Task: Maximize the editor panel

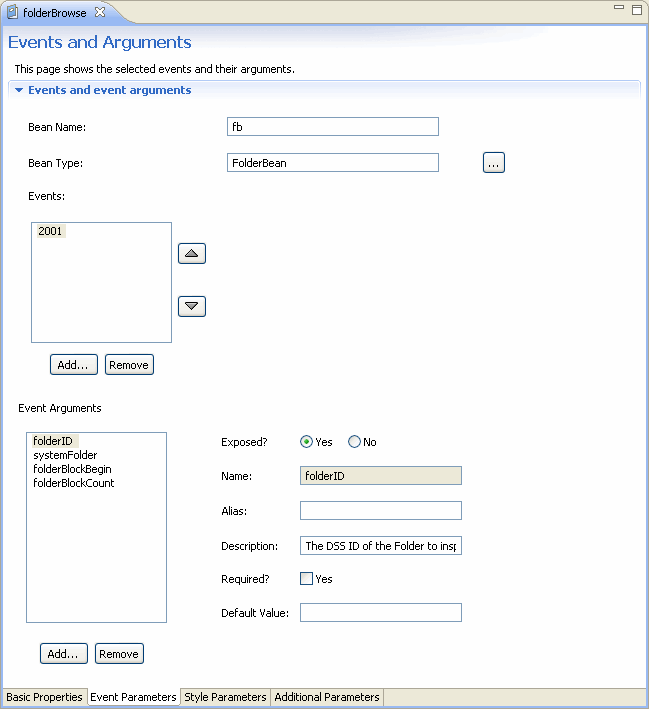Action: point(637,9)
